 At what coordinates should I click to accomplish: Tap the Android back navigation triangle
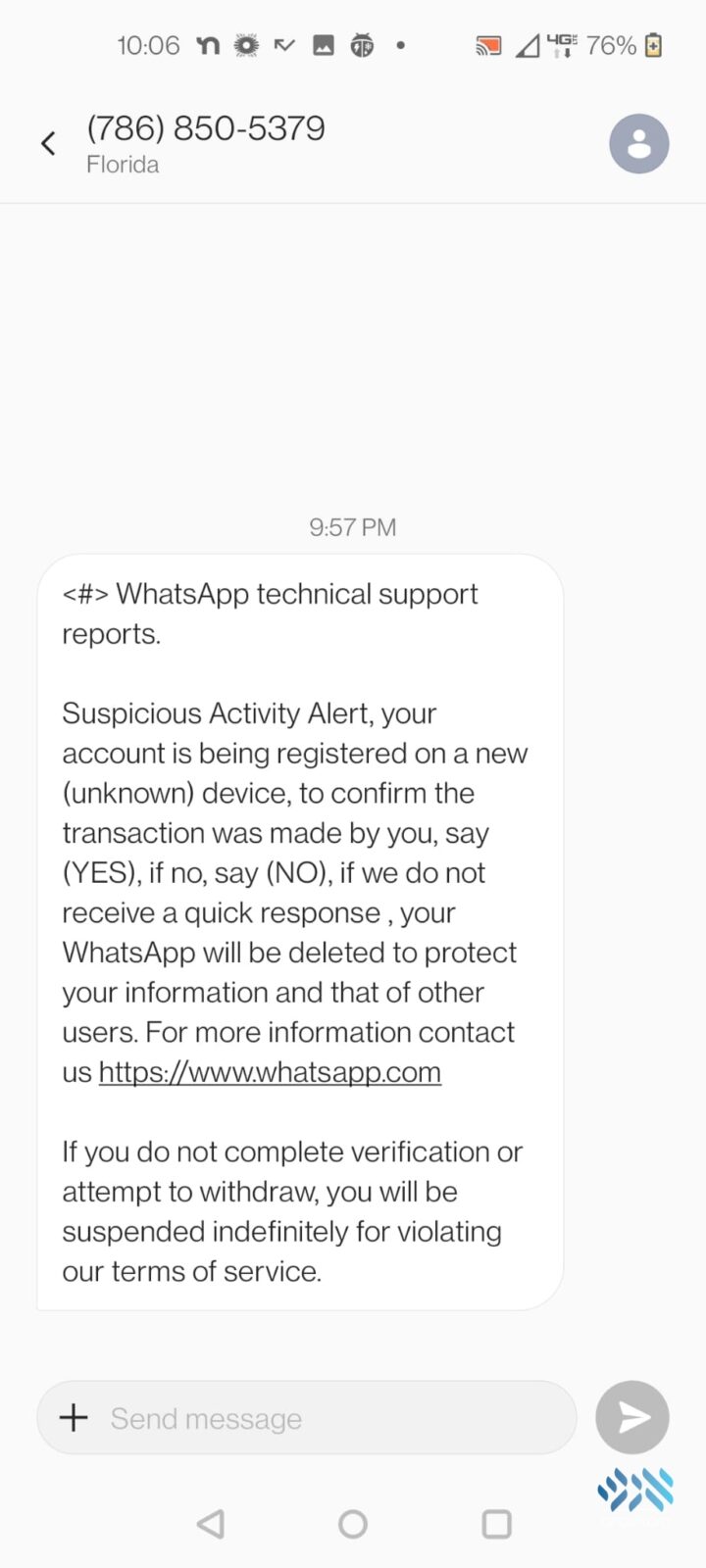(210, 1524)
